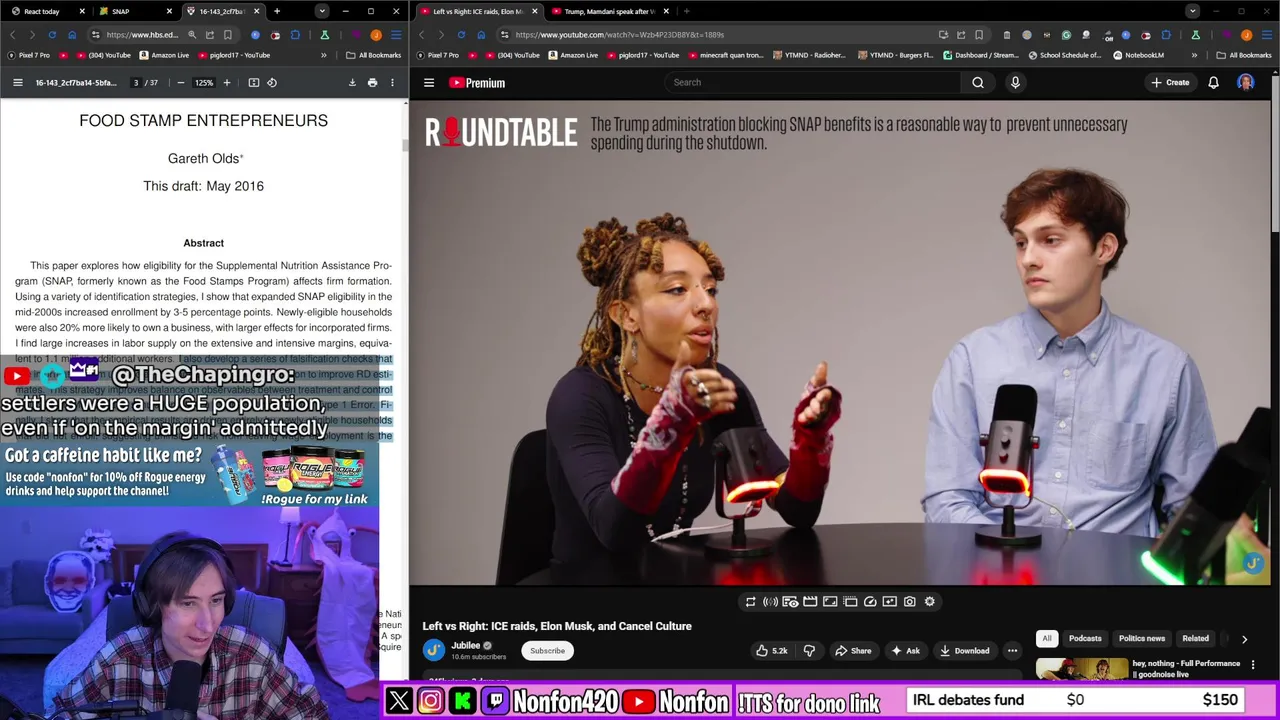Screen dimensions: 1280x720
Task: Show more filter chips arrow
Action: (x=1244, y=638)
